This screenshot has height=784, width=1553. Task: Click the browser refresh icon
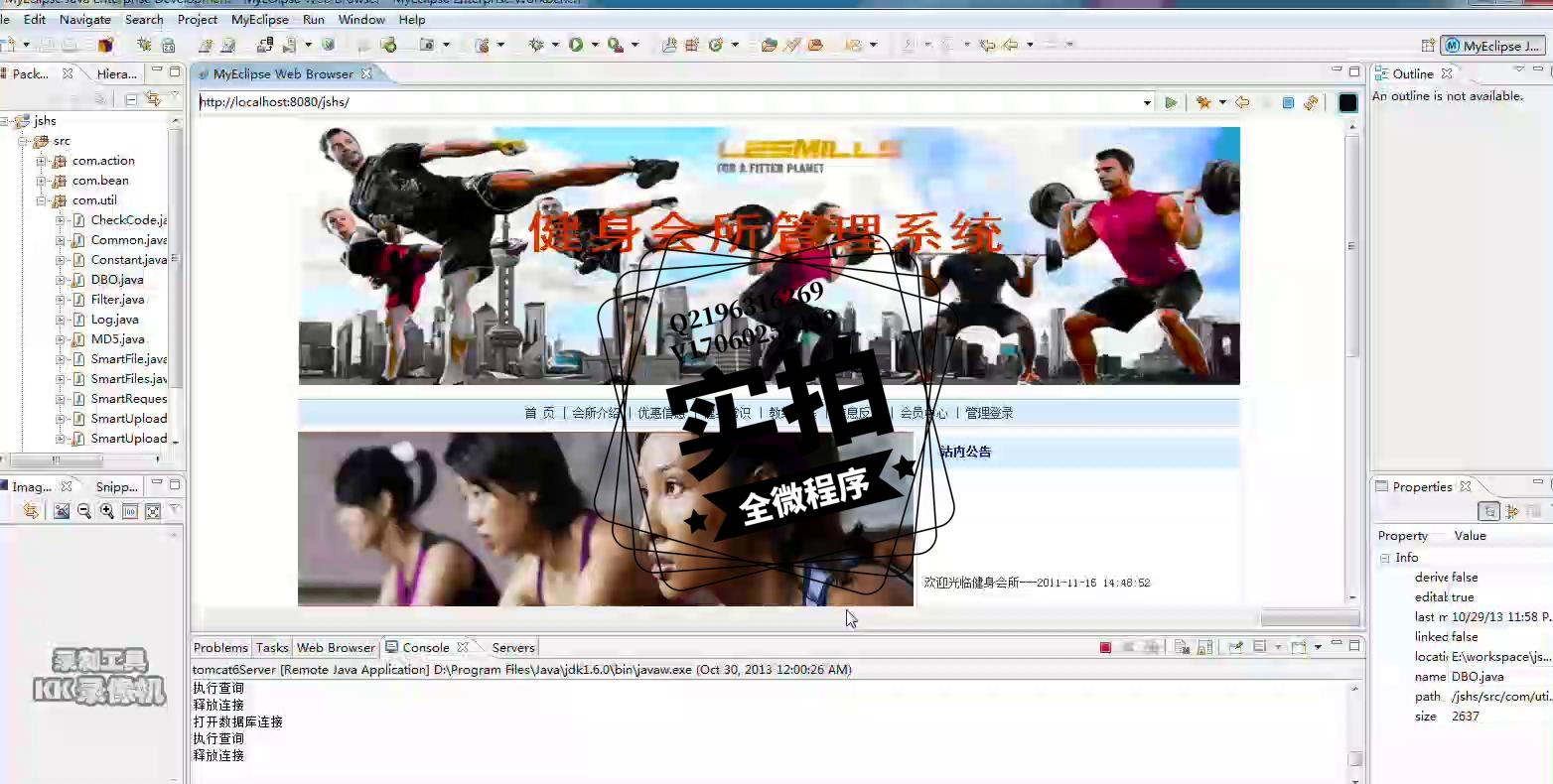pos(1311,102)
